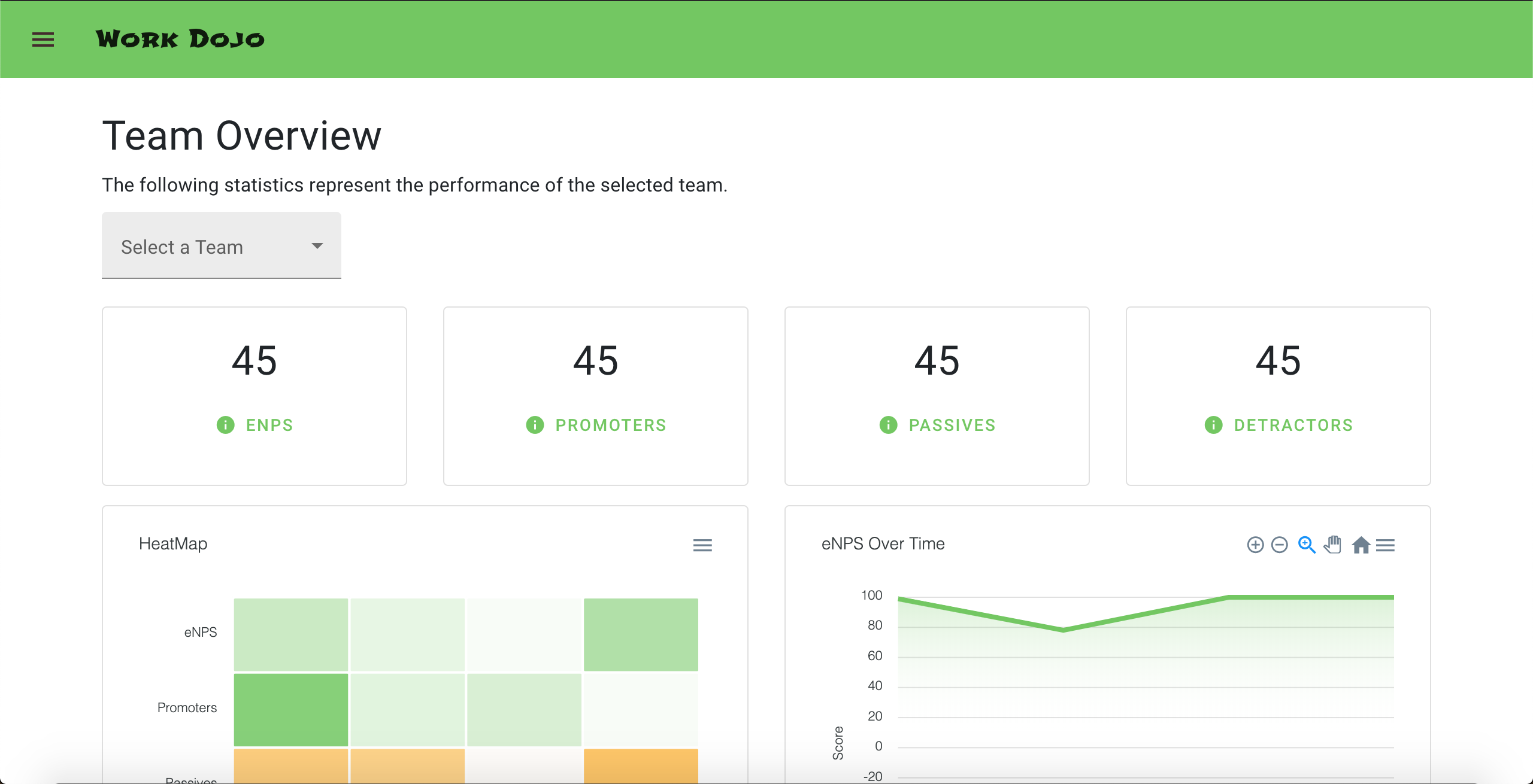Click the Detractors info icon
This screenshot has height=784, width=1533.
click(x=1213, y=425)
